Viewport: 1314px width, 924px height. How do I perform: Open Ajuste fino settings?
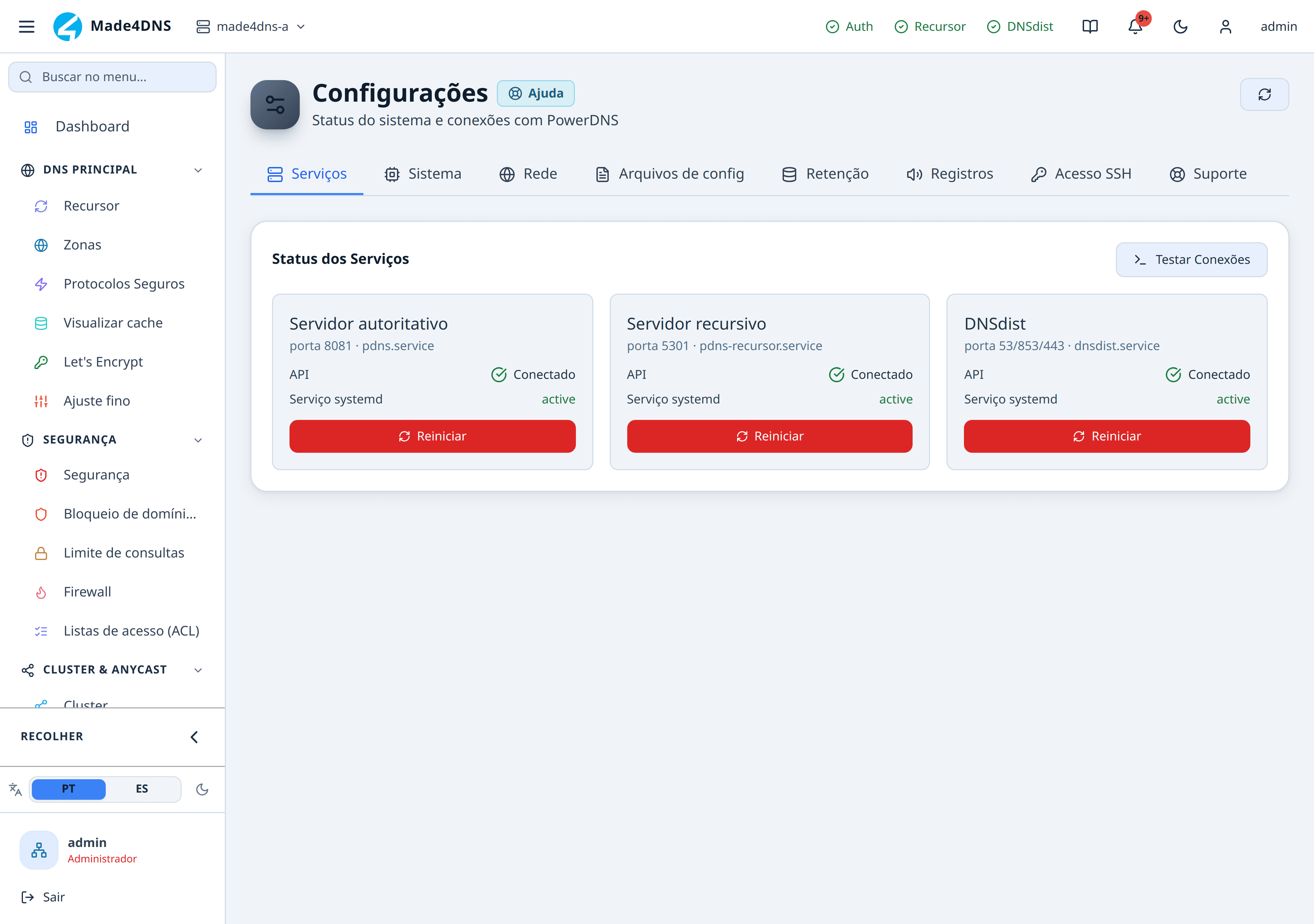112,401
